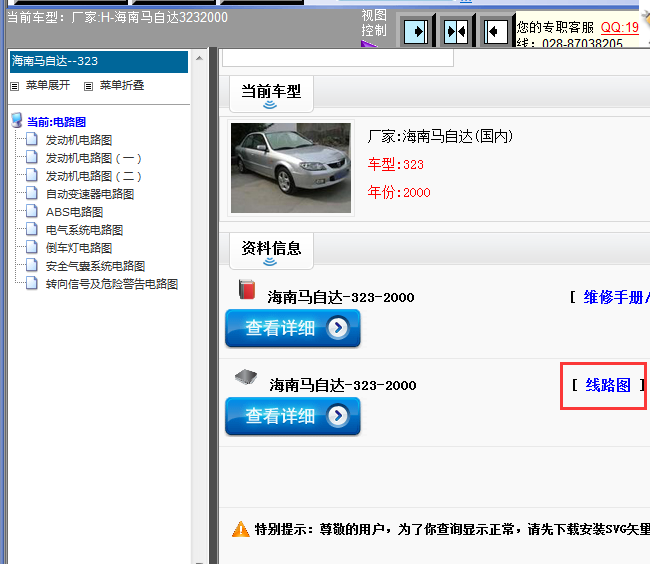Click document icon beside 电气系统电路图
This screenshot has width=650, height=564.
32,229
